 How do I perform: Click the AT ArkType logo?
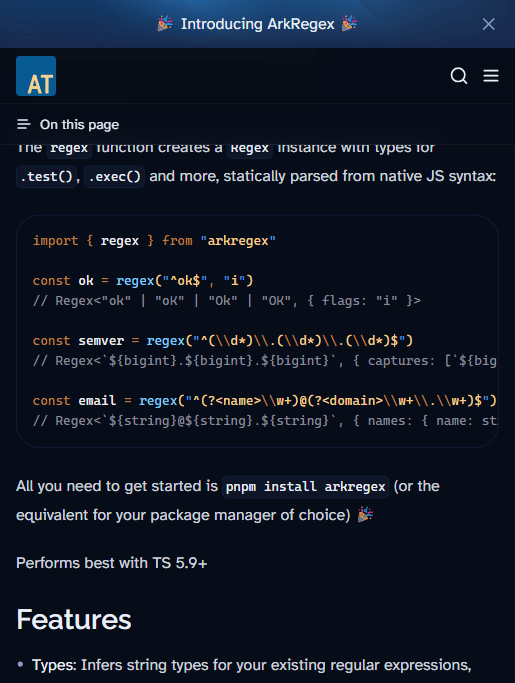point(36,76)
